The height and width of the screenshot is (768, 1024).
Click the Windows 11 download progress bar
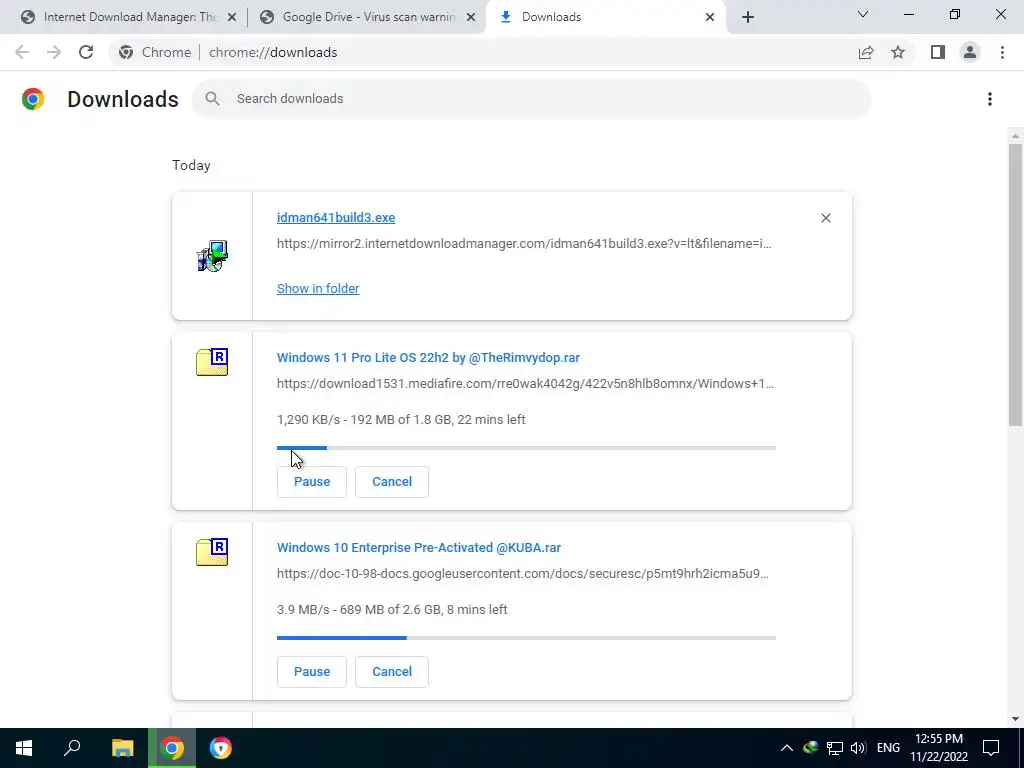coord(526,448)
